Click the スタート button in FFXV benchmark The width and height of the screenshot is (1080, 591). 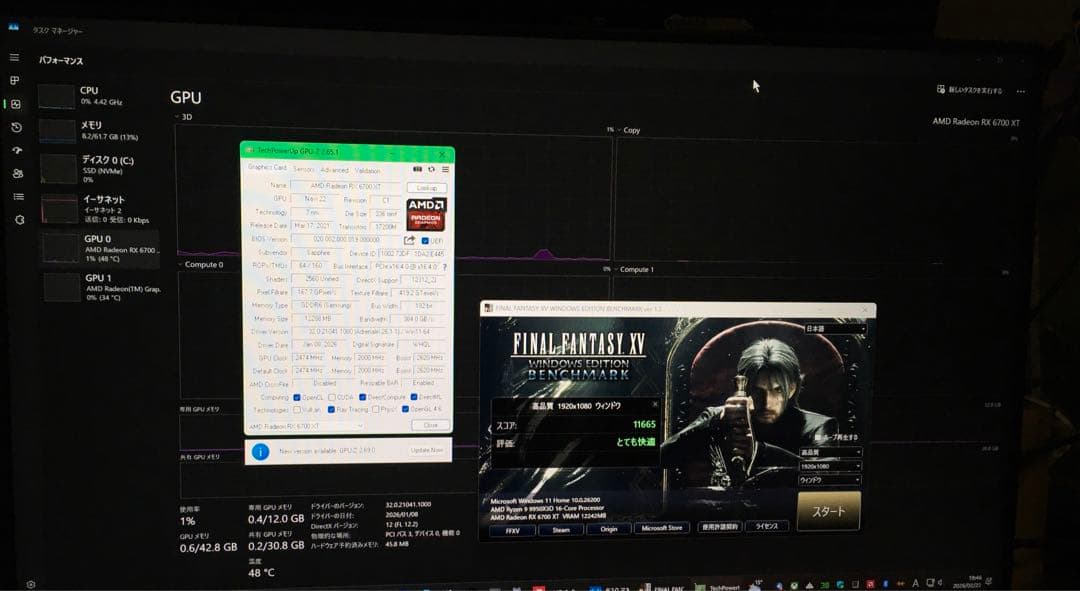click(829, 511)
